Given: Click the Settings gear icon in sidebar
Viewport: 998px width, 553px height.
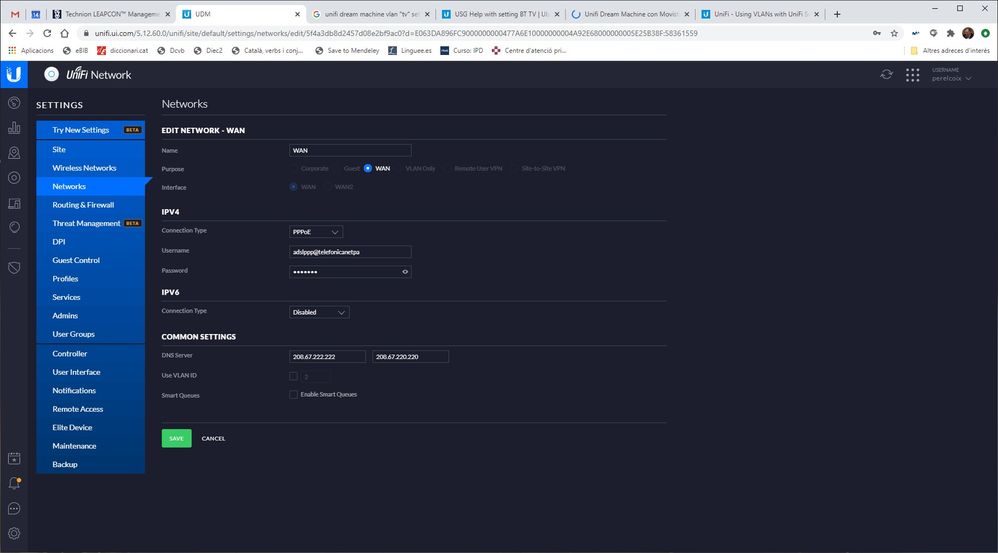Looking at the screenshot, I should tap(14, 533).
